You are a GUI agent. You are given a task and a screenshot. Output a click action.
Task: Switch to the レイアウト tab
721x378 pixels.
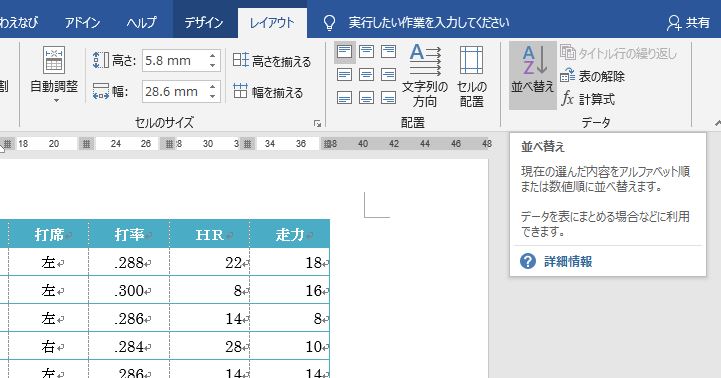click(x=272, y=23)
